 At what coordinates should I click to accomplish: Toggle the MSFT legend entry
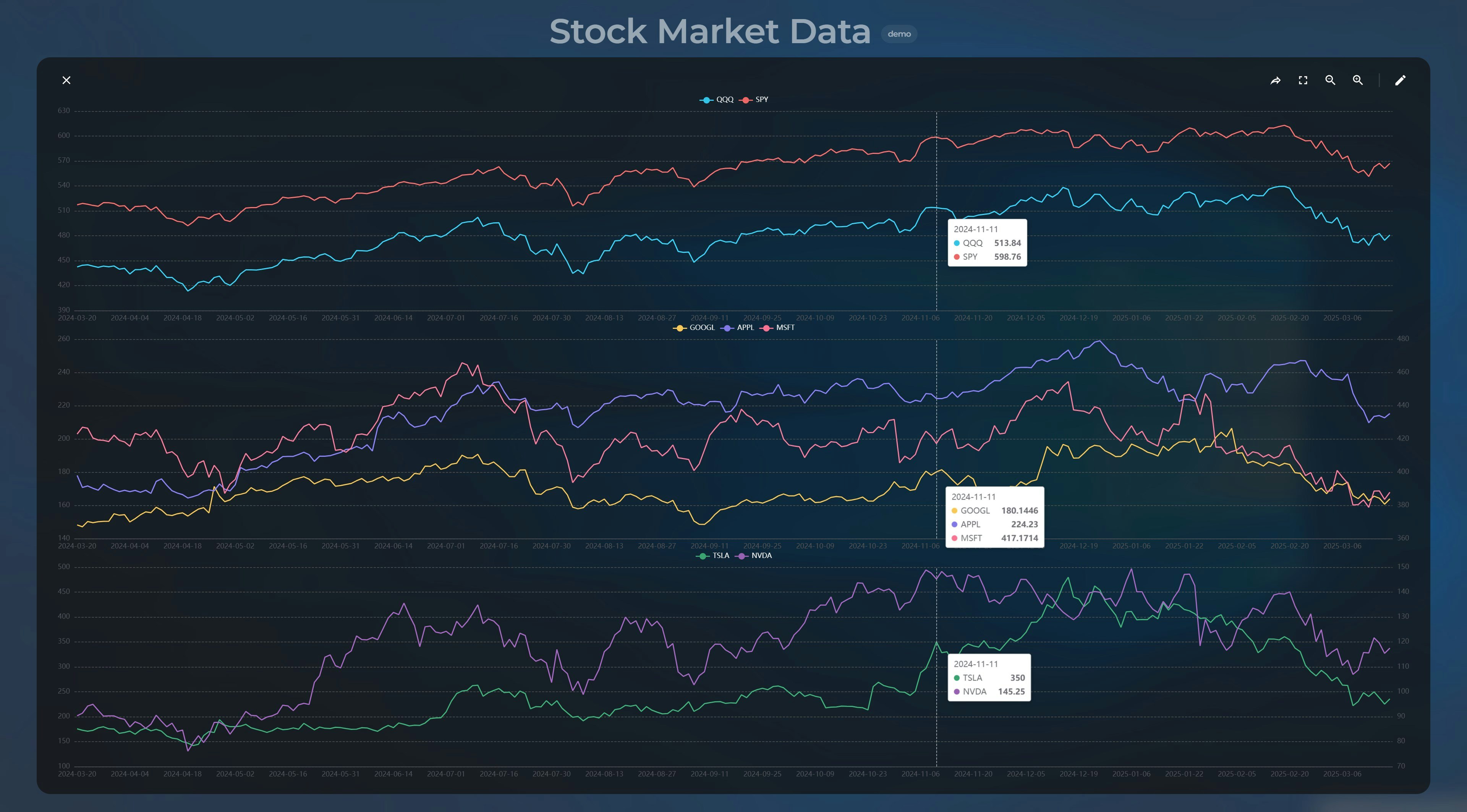[783, 327]
